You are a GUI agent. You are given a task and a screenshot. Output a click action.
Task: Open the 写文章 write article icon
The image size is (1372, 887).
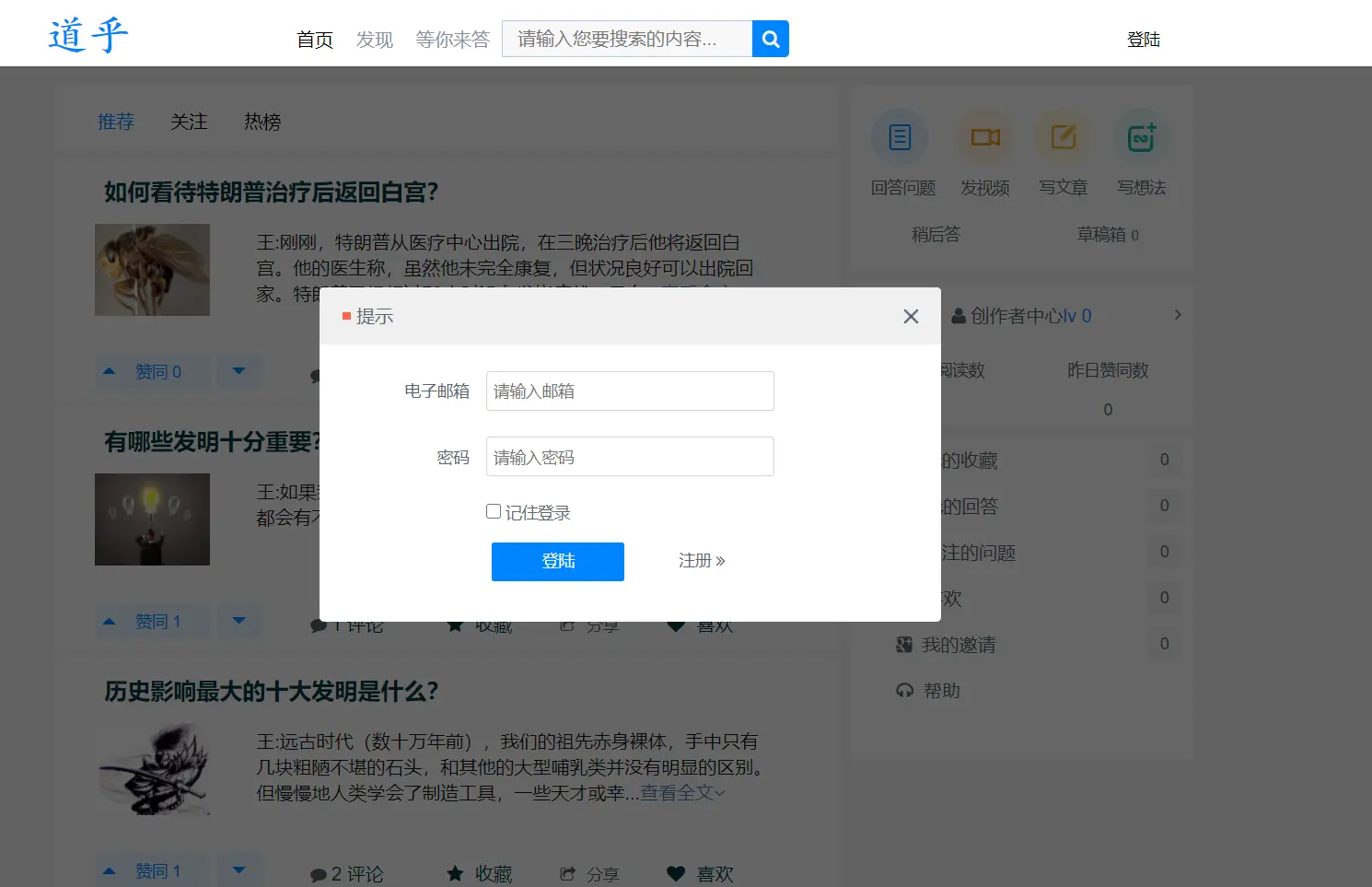pyautogui.click(x=1063, y=136)
